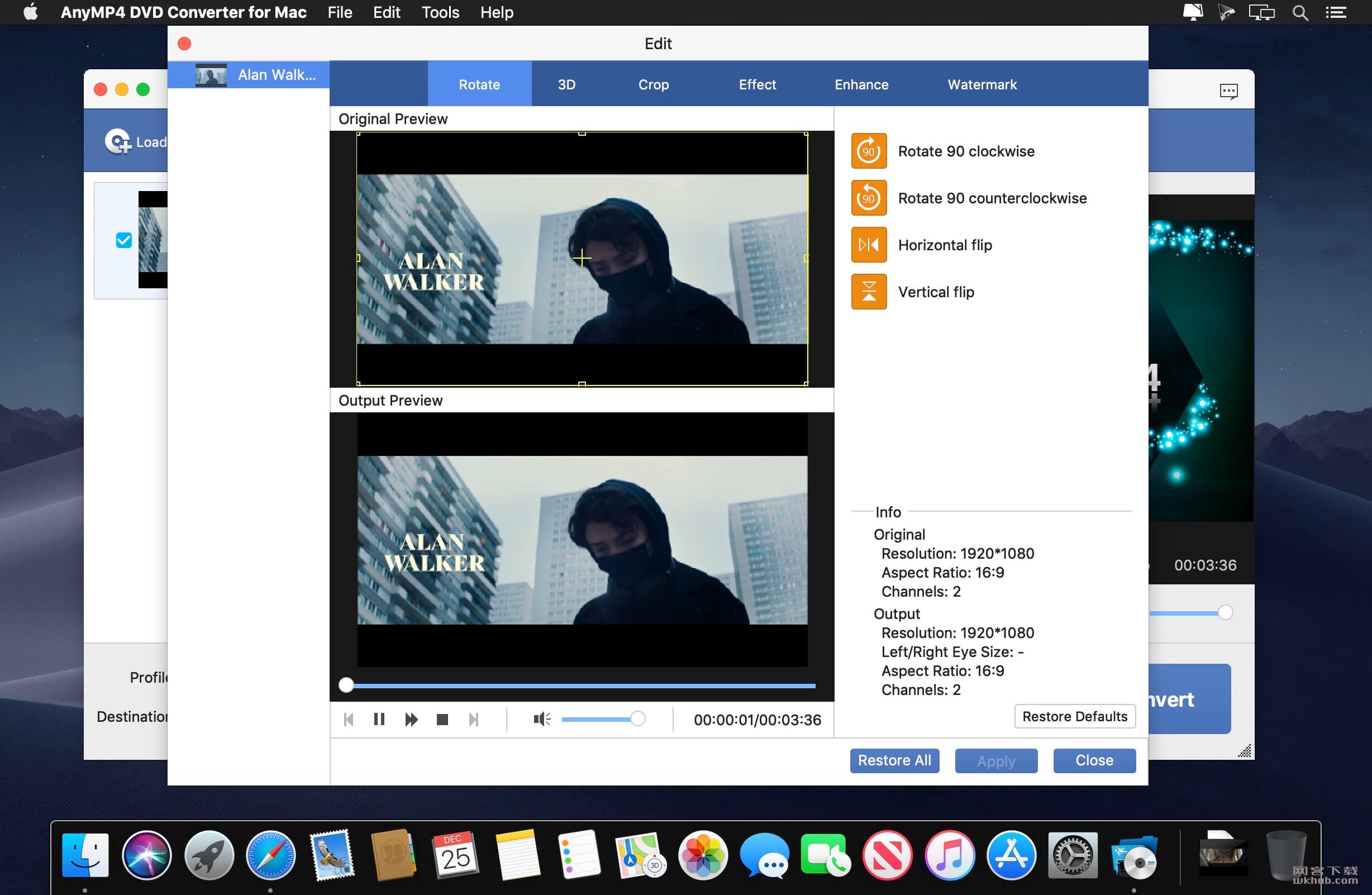This screenshot has width=1372, height=895.
Task: Open the Calendar icon showing 25
Action: (x=455, y=855)
